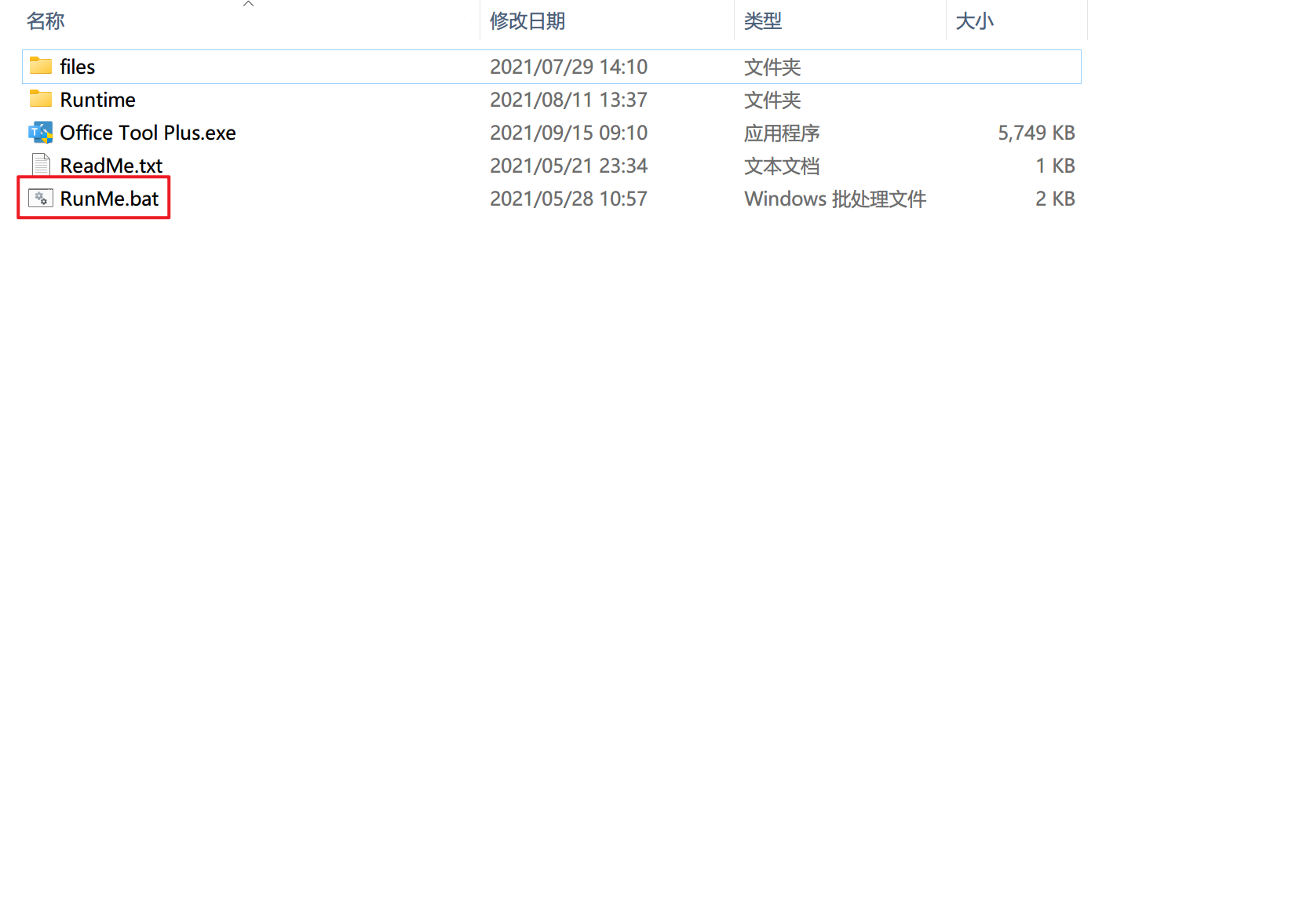
Task: Select the file name 'files'
Action: click(77, 67)
